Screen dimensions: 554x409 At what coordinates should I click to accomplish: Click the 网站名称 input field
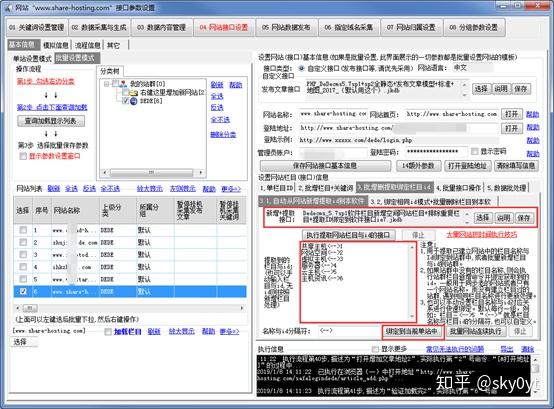tap(333, 114)
